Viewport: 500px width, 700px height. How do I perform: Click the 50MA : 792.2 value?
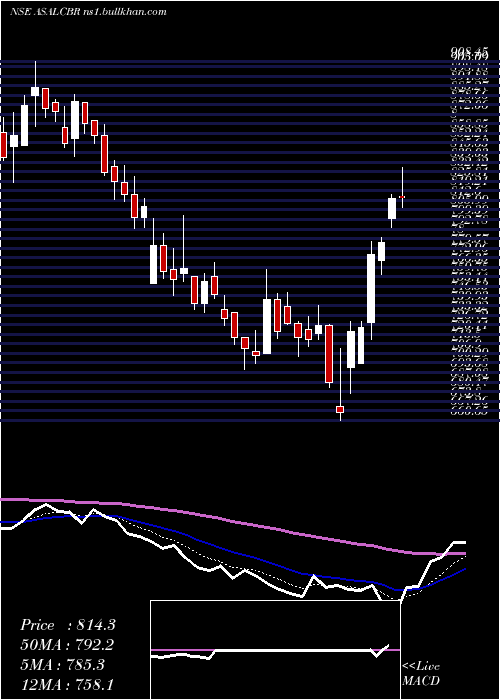tap(67, 645)
